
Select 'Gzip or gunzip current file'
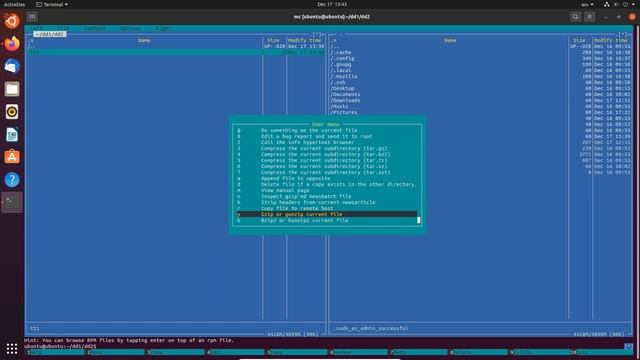click(327, 214)
